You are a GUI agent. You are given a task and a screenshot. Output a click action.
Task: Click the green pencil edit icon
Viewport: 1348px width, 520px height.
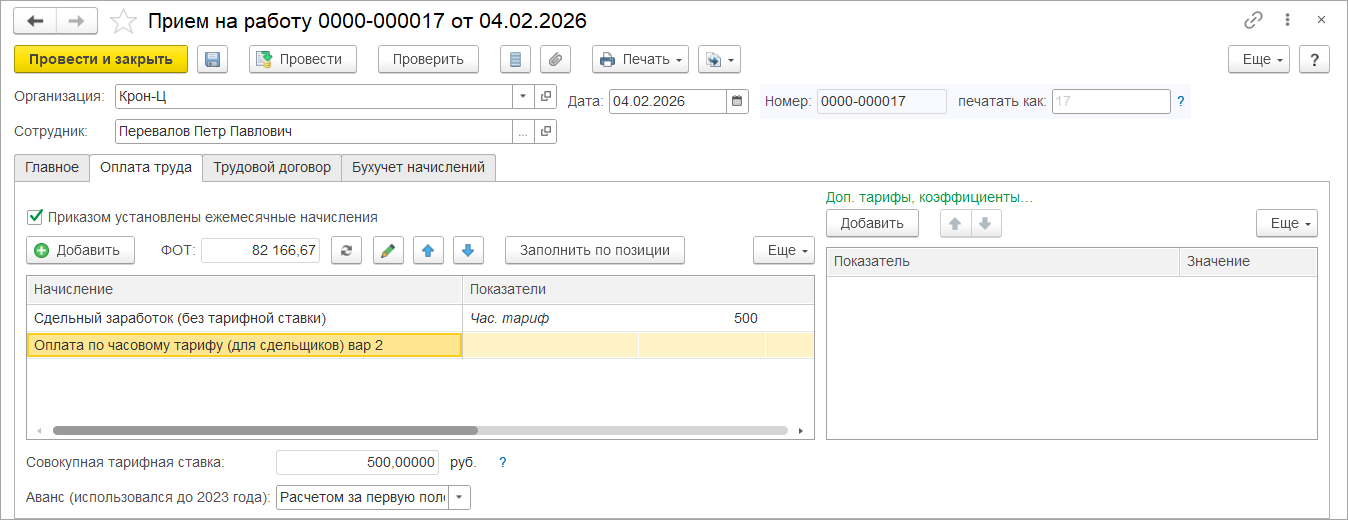pyautogui.click(x=388, y=250)
